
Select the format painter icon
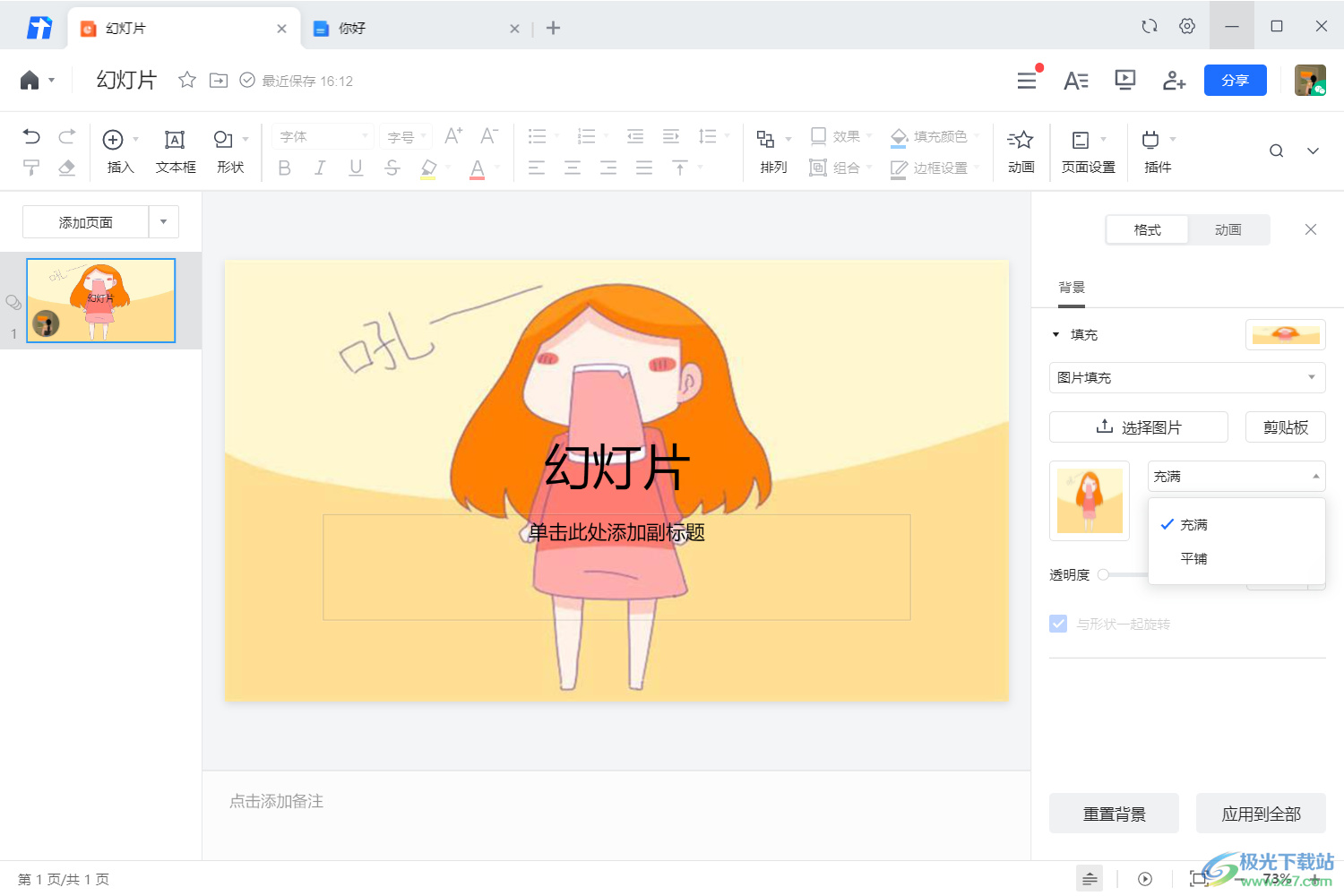point(31,168)
